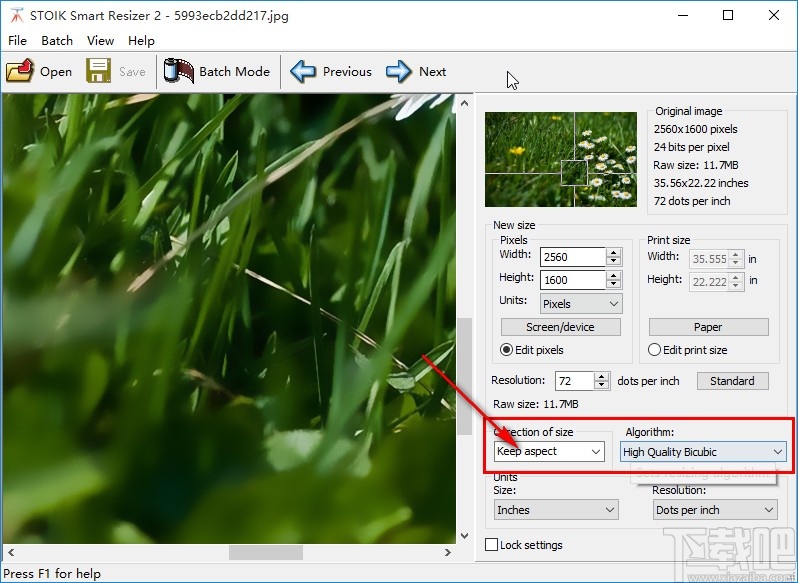Go to Previous image arrow icon
Viewport: 798px width, 583px height.
(x=303, y=71)
